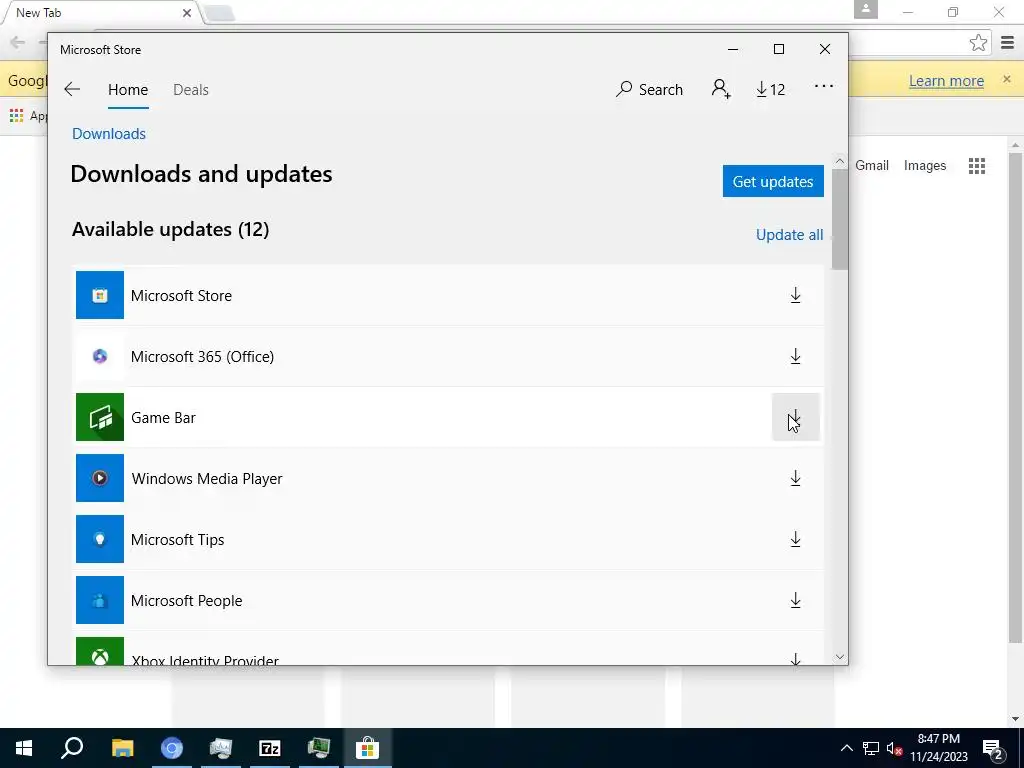Click the Update all link
This screenshot has height=768, width=1024.
790,235
